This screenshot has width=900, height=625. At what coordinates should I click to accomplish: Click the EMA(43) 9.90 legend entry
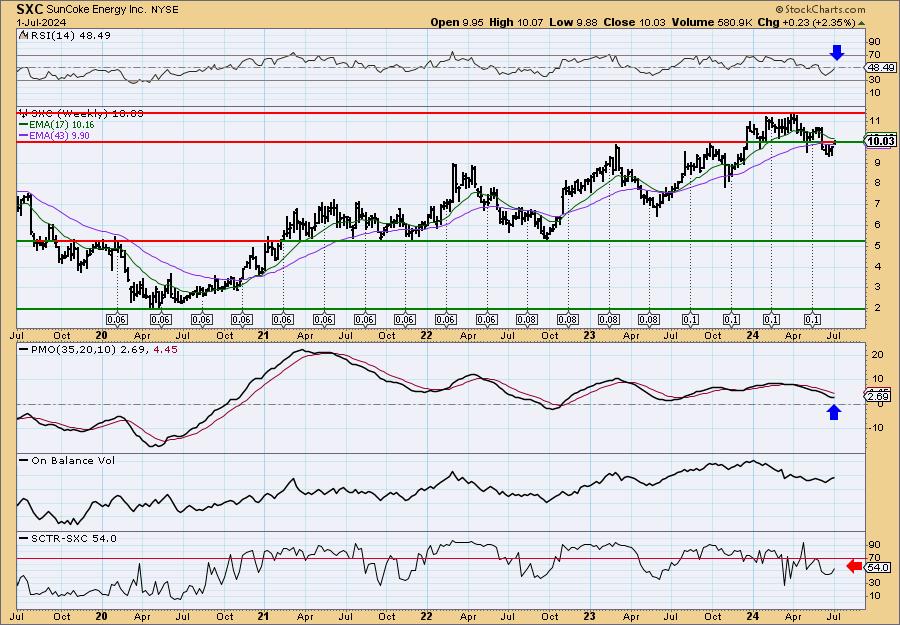(55, 135)
